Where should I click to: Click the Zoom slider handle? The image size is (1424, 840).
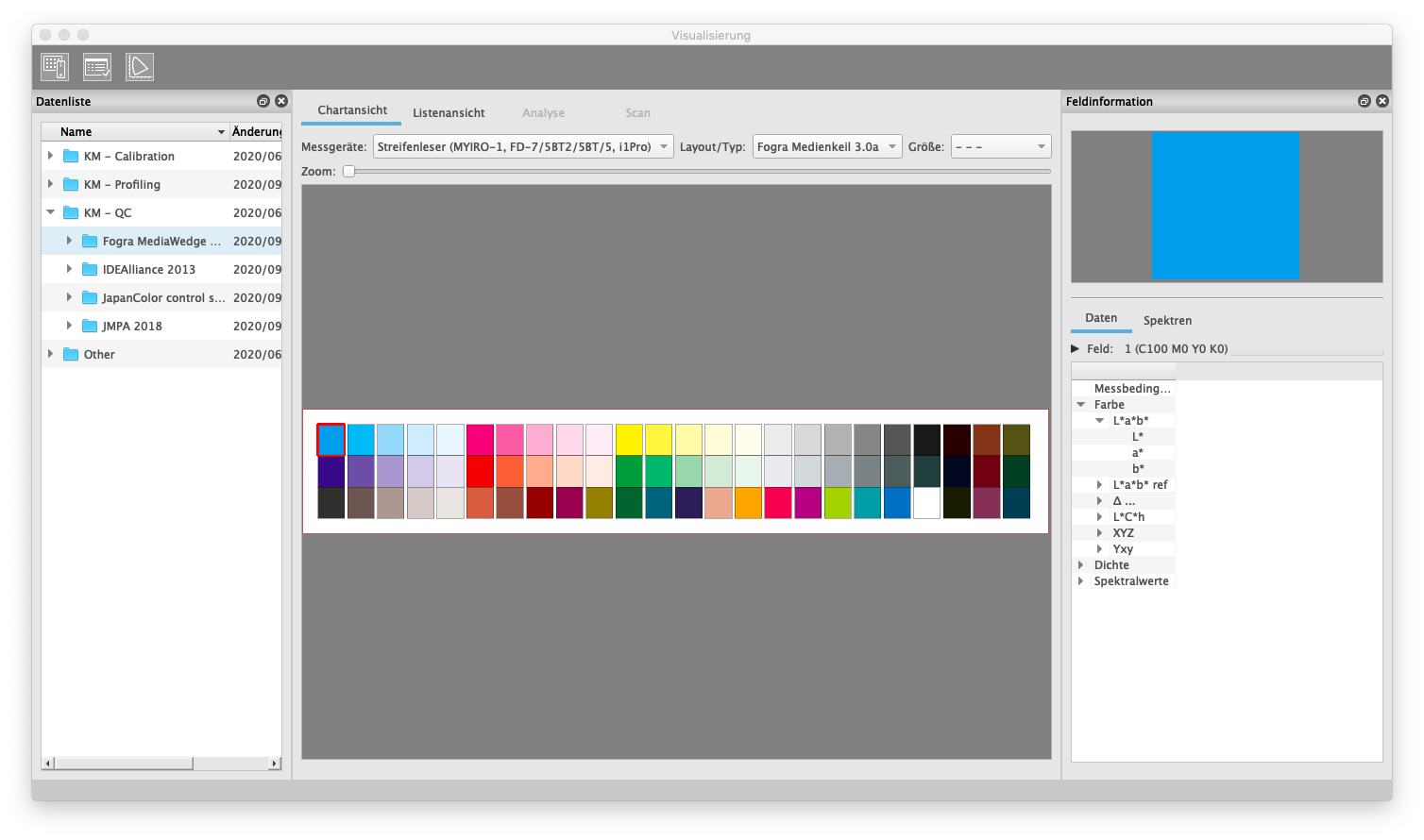[348, 171]
